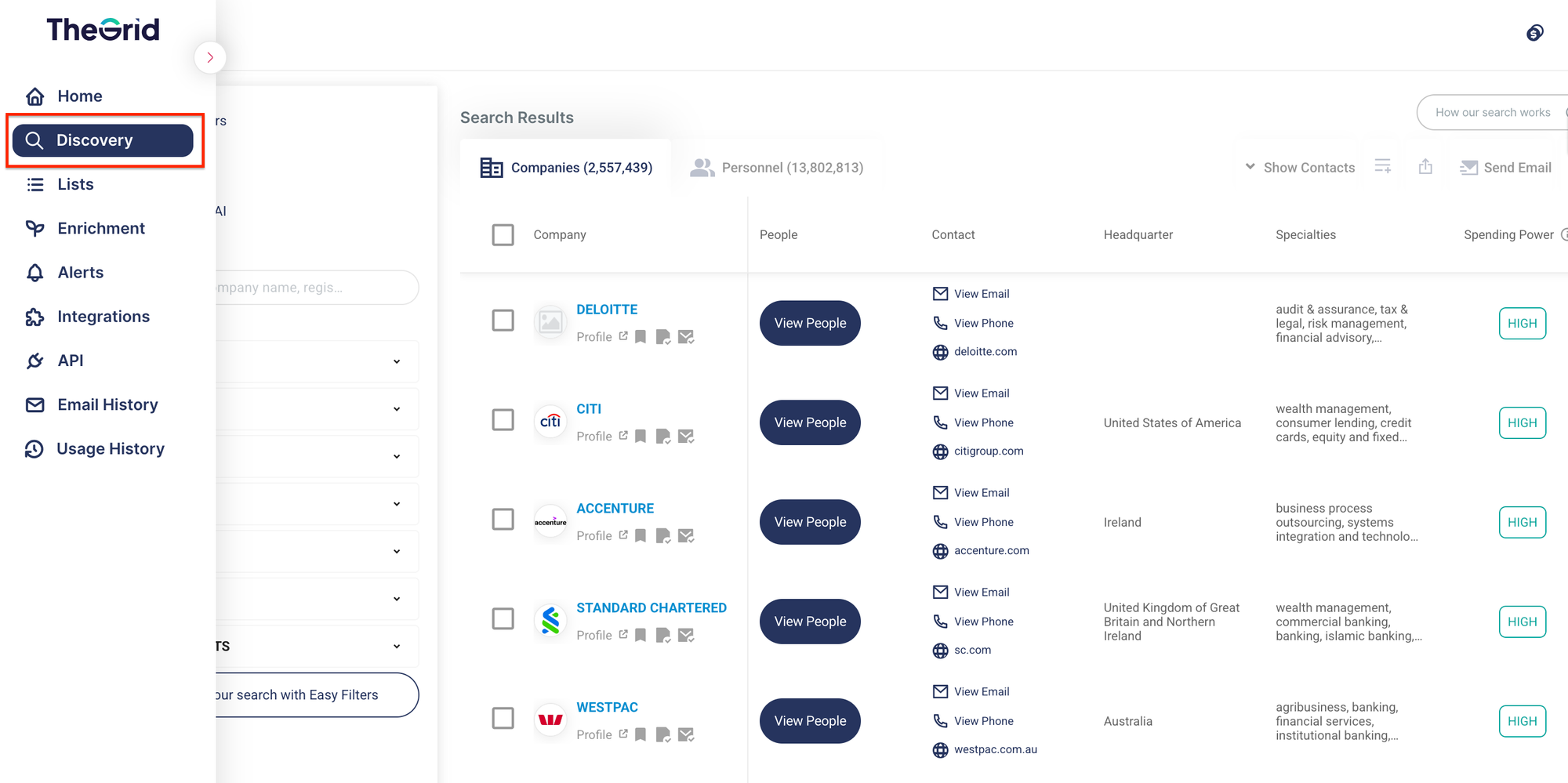This screenshot has height=783, width=1568.
Task: Open accenture.com website link
Action: (x=981, y=551)
